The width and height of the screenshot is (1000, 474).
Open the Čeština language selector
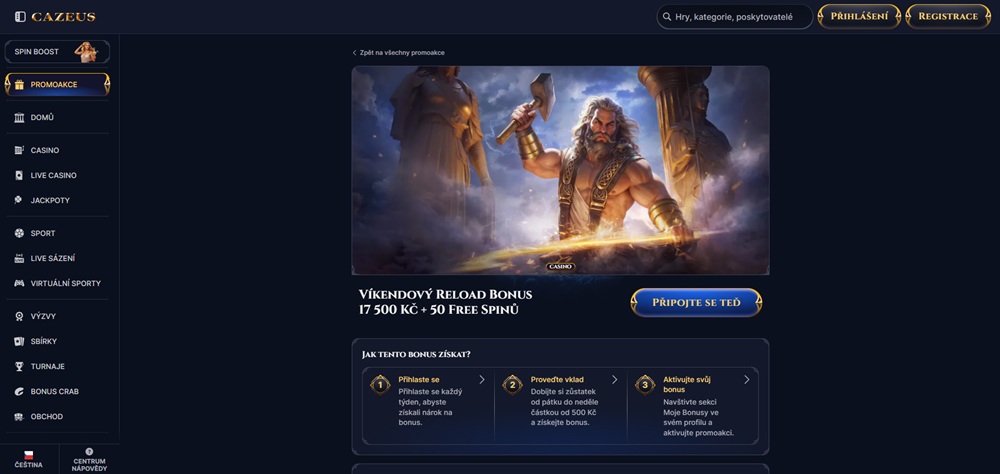[29, 459]
